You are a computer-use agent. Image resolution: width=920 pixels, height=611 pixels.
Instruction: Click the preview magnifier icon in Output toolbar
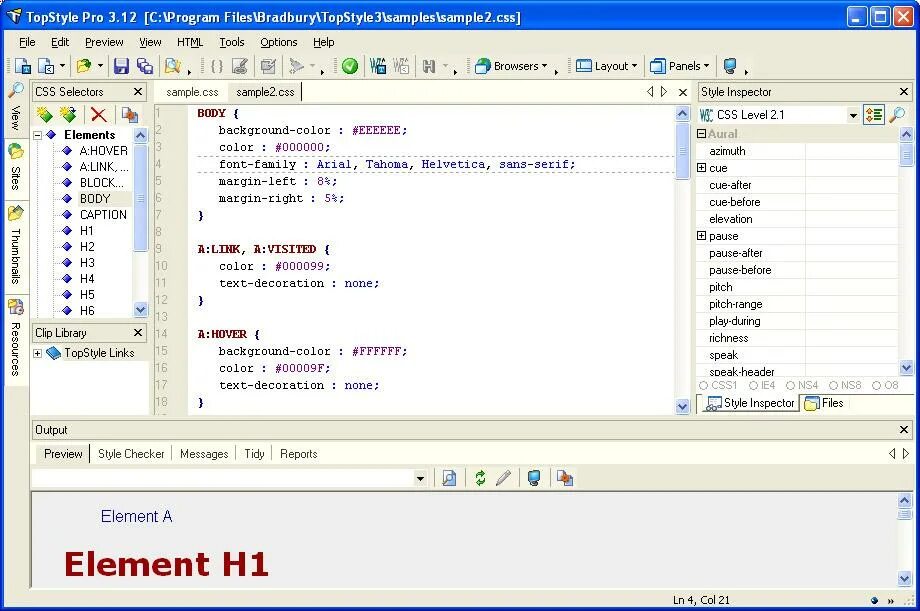(x=449, y=478)
